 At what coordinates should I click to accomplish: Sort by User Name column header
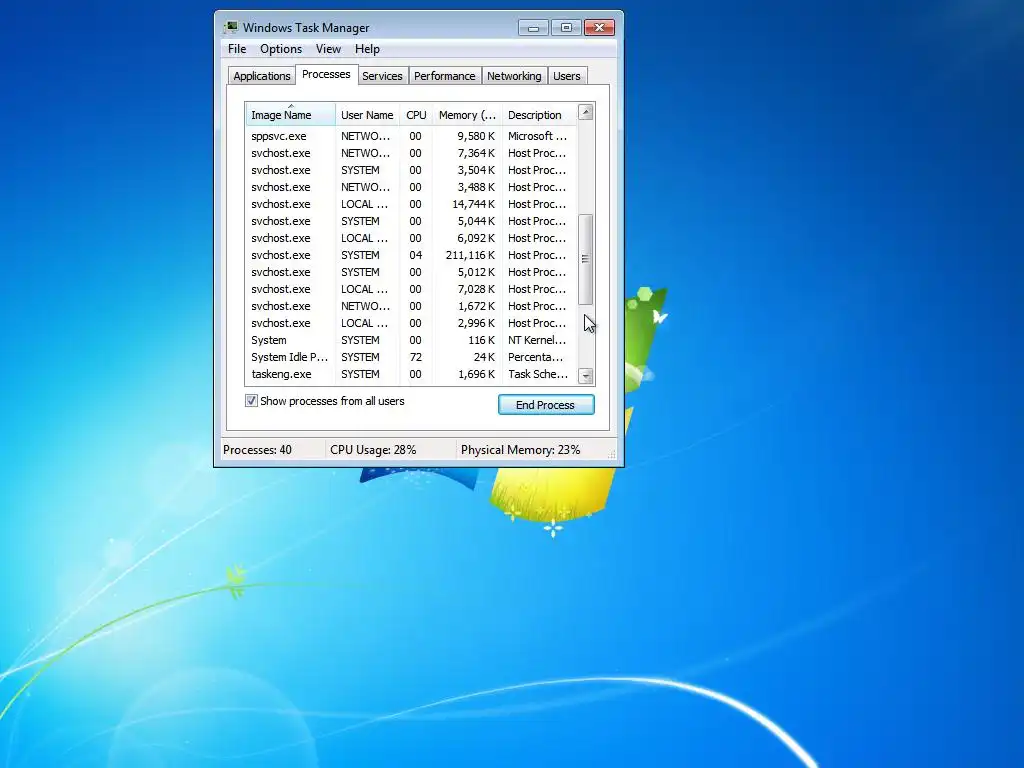point(367,115)
